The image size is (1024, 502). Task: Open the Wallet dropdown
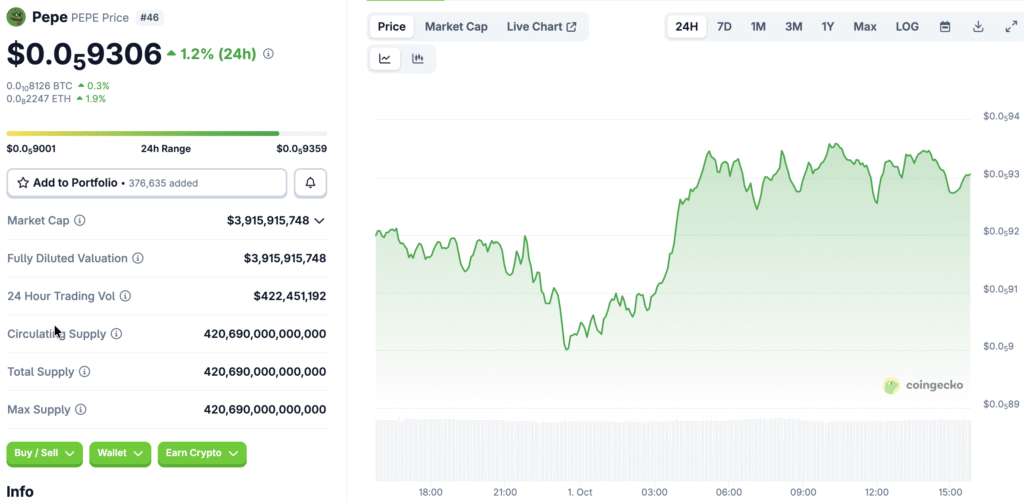[x=120, y=453]
